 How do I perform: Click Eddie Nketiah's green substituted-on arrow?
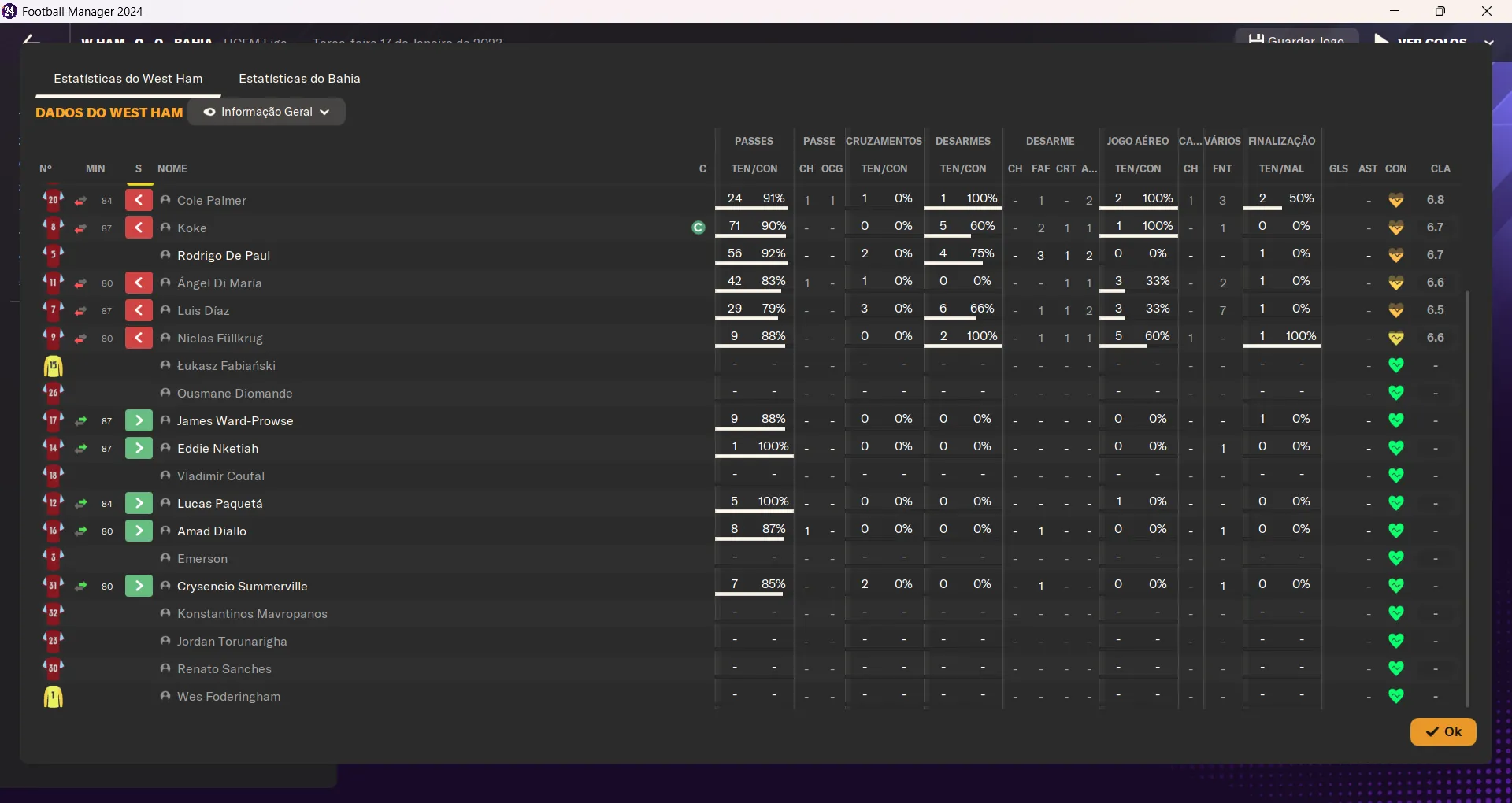coord(139,449)
